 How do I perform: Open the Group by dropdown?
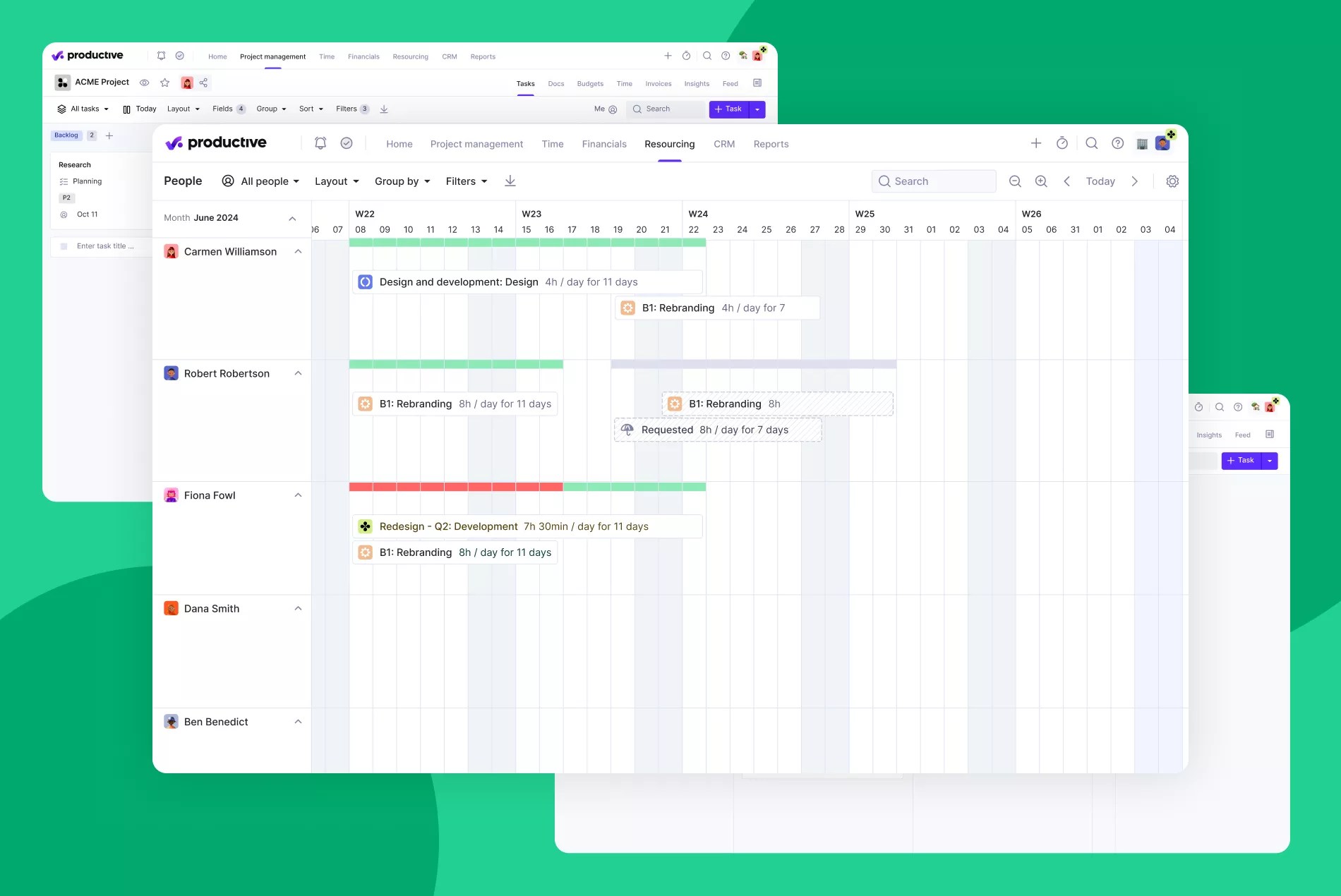coord(402,181)
